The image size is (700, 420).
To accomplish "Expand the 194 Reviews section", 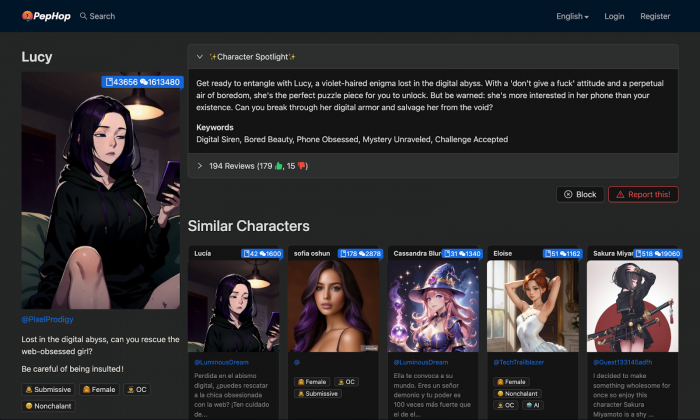I will (200, 165).
